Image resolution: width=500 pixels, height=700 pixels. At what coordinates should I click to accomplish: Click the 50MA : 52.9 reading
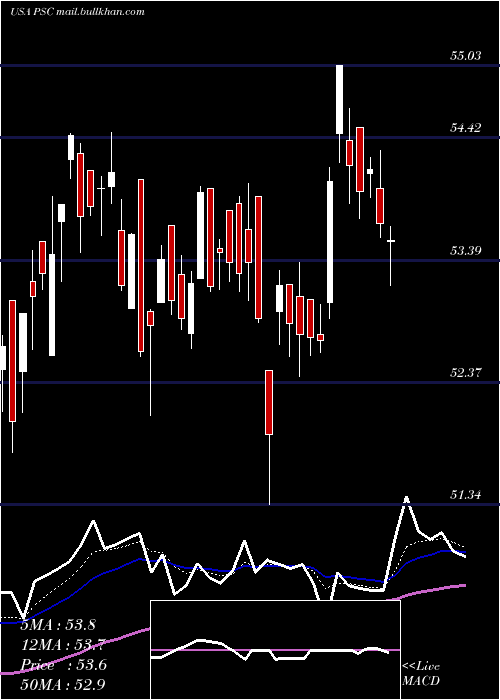coord(62,685)
